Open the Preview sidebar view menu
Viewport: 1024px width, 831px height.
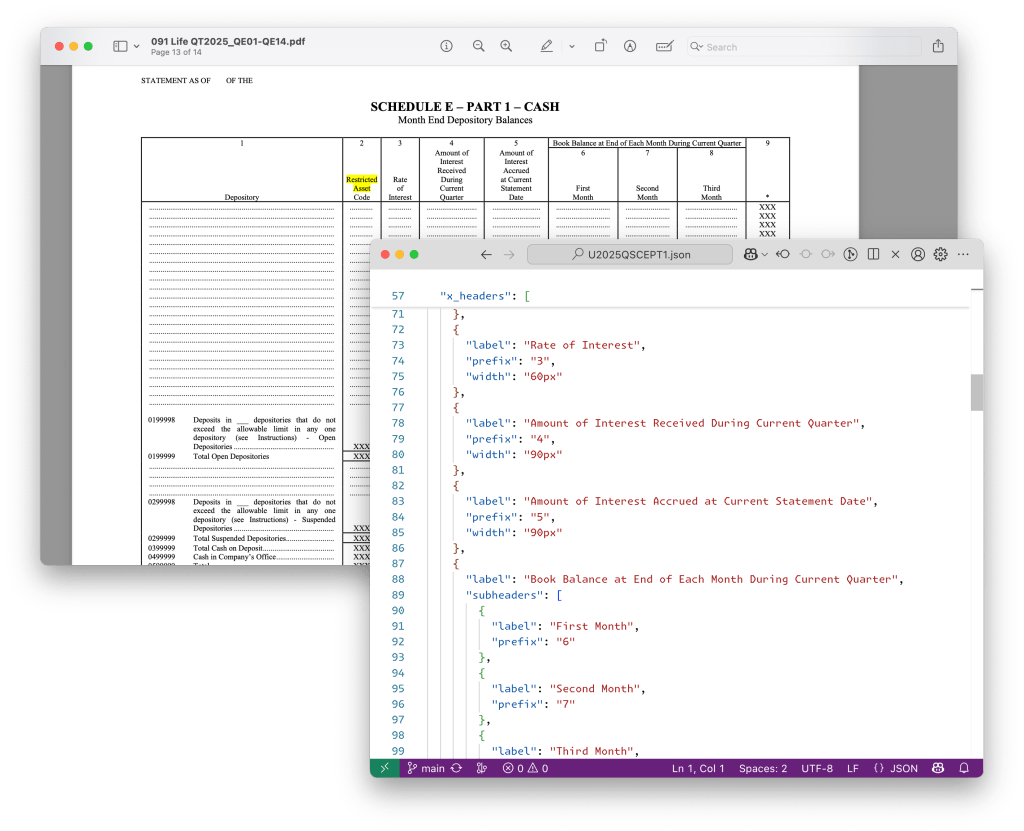pyautogui.click(x=126, y=46)
